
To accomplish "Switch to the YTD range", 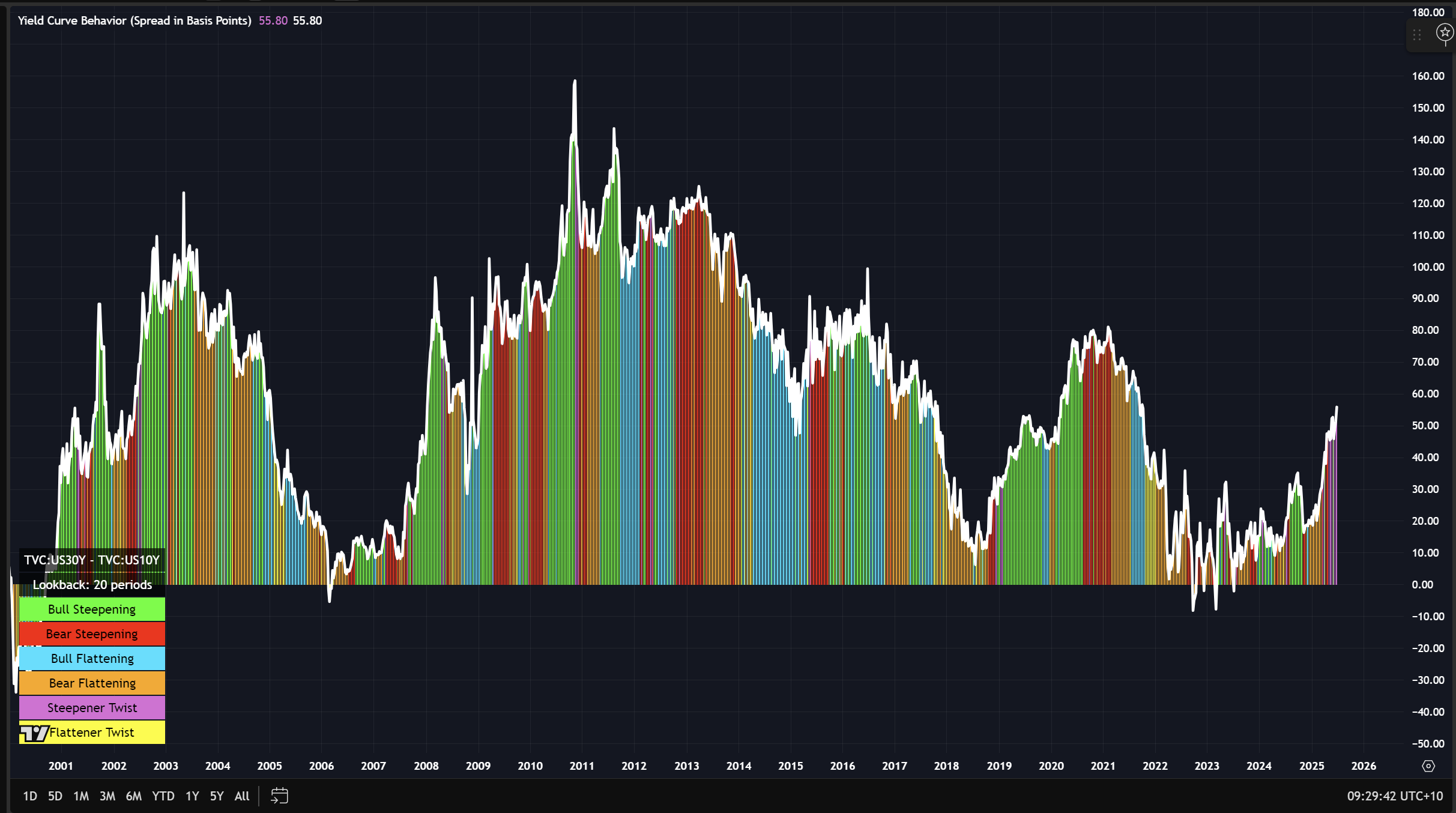I will coord(163,796).
